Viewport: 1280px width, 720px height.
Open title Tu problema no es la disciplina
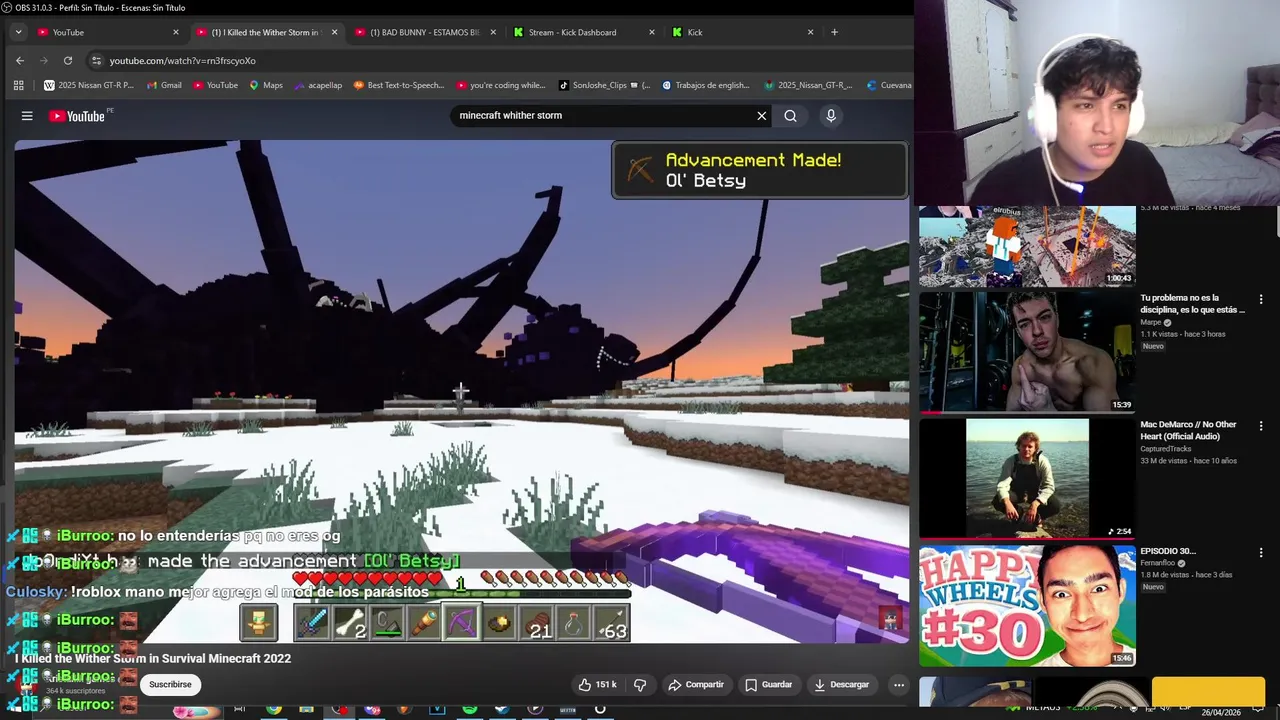pyautogui.click(x=1192, y=304)
